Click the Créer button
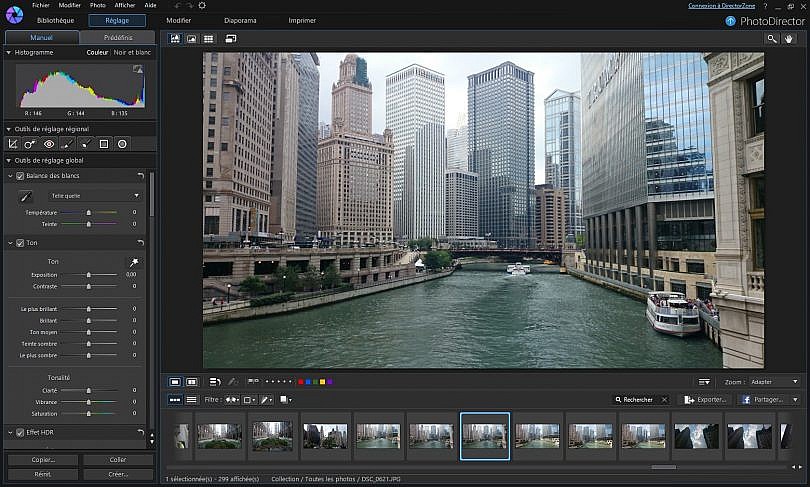This screenshot has height=487, width=810. coord(118,474)
